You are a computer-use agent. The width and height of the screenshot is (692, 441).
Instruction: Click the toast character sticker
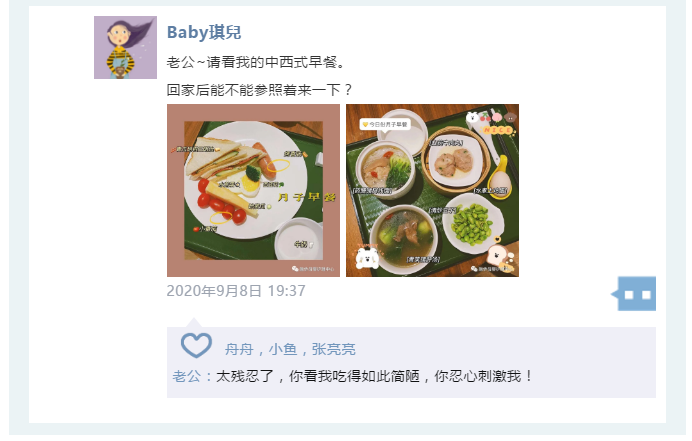tap(499, 256)
